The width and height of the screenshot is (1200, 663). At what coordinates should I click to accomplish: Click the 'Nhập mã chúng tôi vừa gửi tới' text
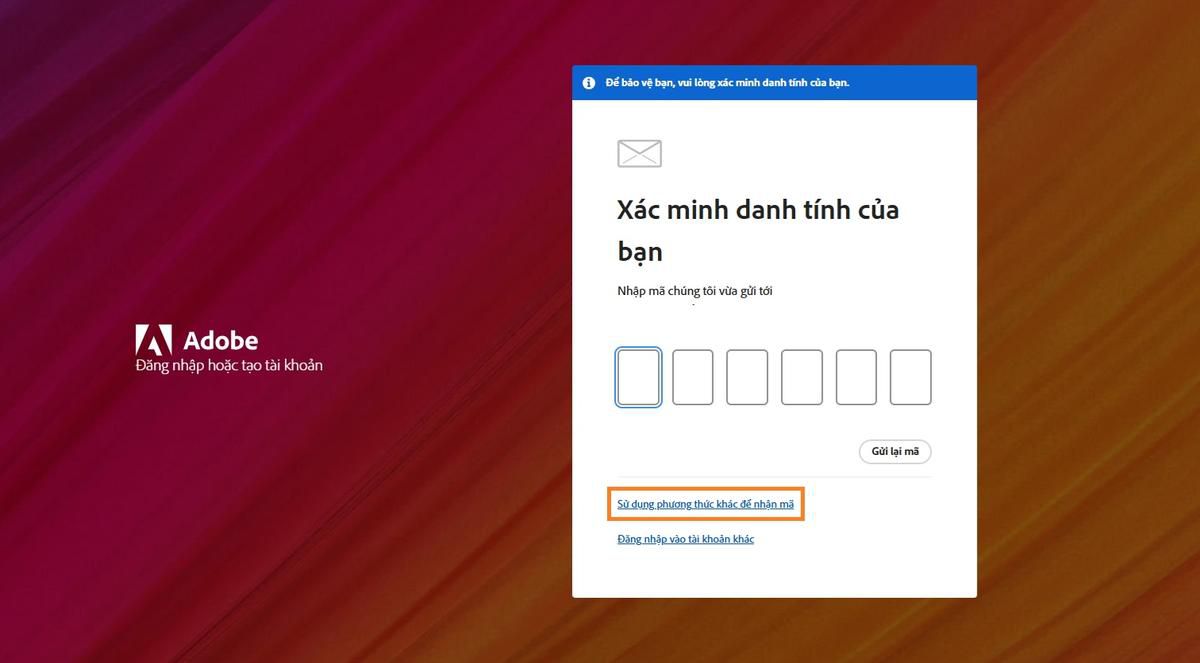pyautogui.click(x=695, y=291)
